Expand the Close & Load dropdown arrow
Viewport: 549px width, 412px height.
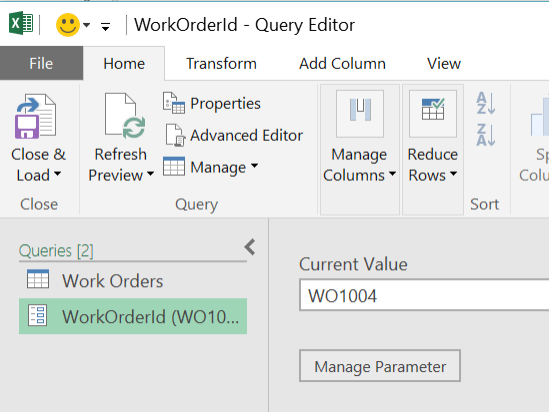click(x=58, y=174)
